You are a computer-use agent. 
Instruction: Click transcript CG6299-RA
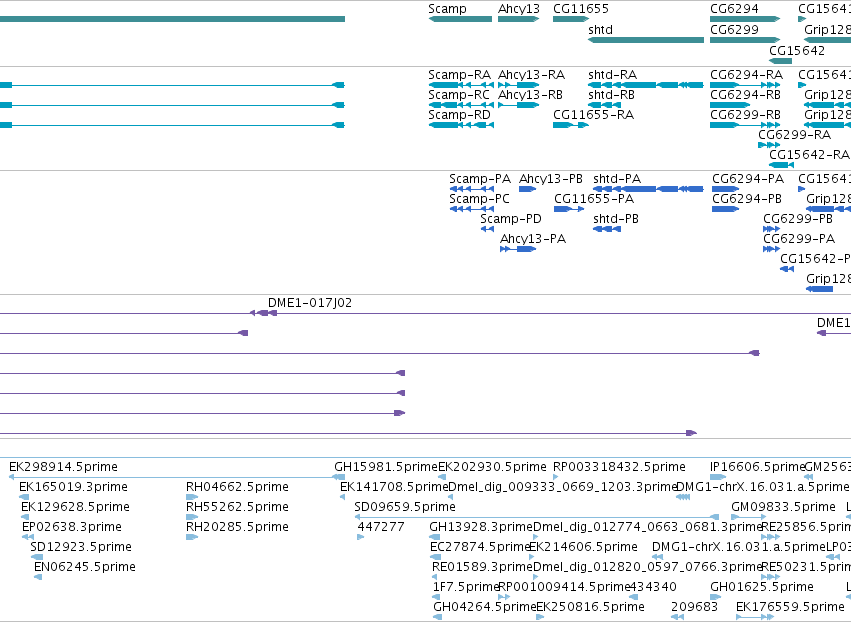pyautogui.click(x=769, y=145)
